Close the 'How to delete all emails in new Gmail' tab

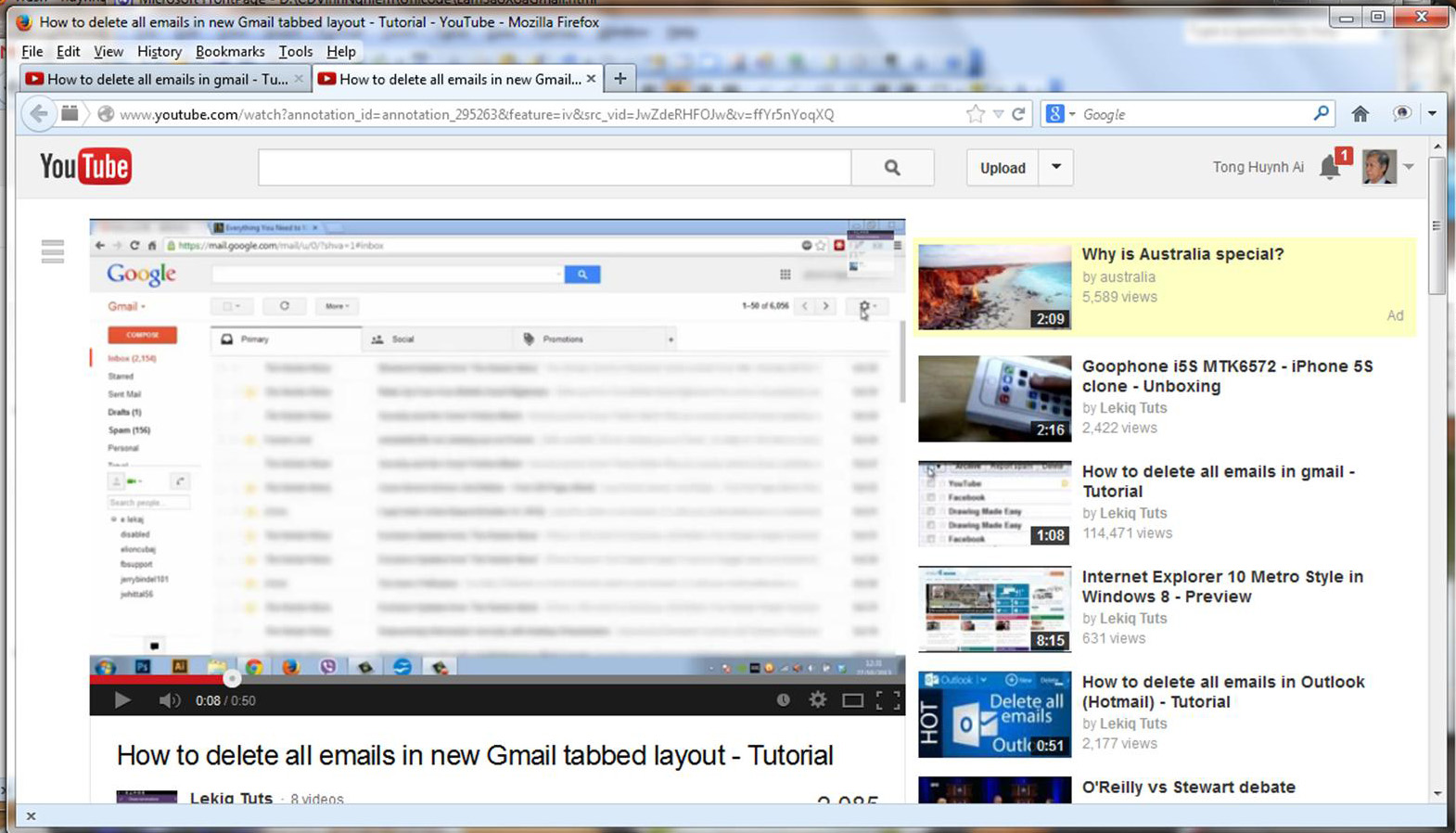click(x=591, y=79)
